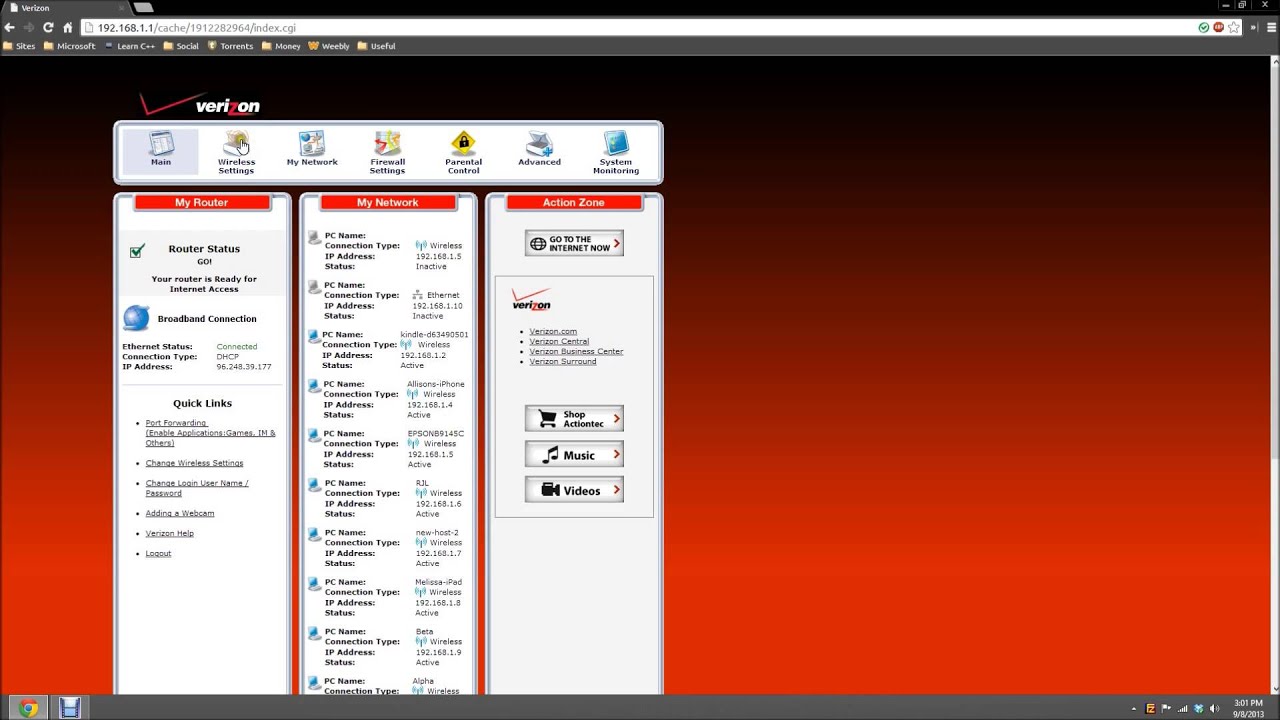Open Change Login User Name / Password link

click(x=196, y=488)
